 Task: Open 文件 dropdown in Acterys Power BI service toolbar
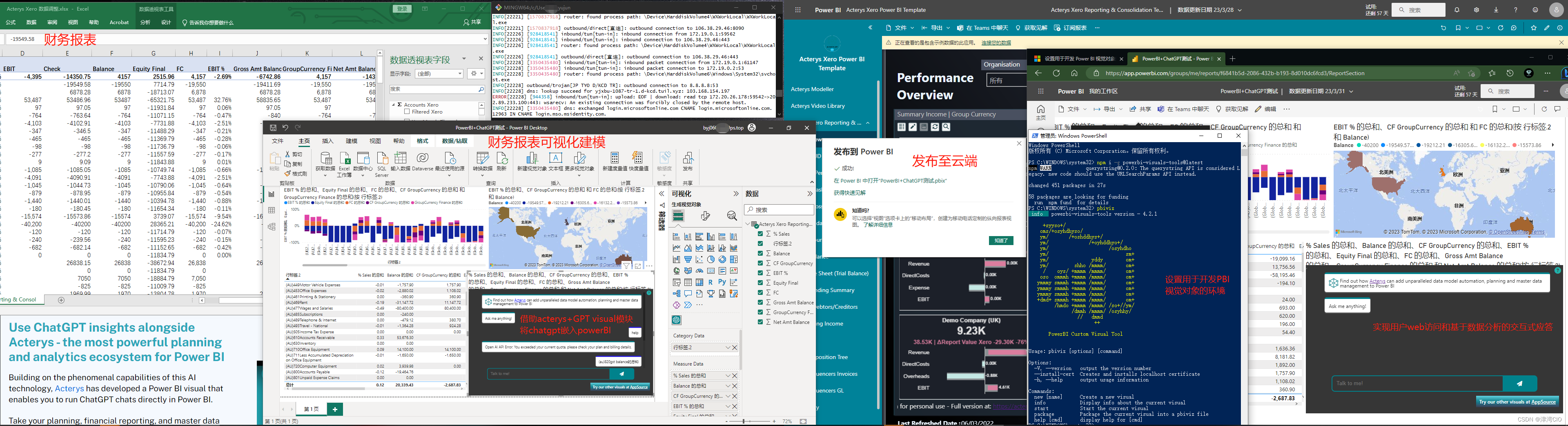click(900, 27)
